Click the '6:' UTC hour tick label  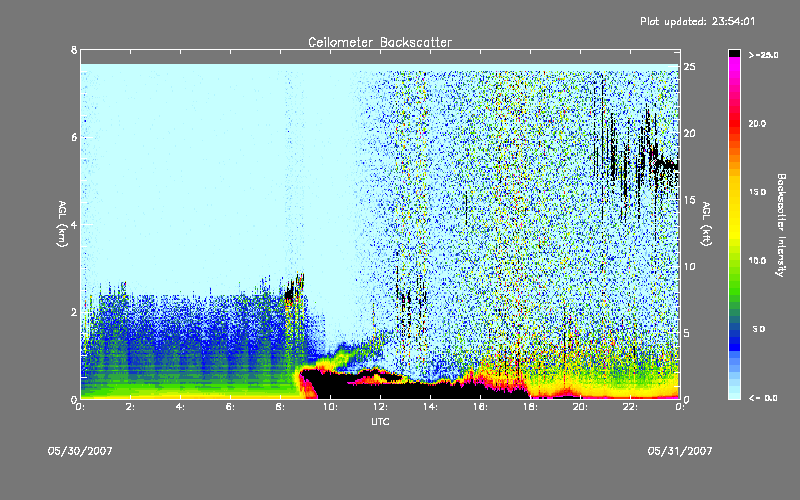pyautogui.click(x=231, y=407)
